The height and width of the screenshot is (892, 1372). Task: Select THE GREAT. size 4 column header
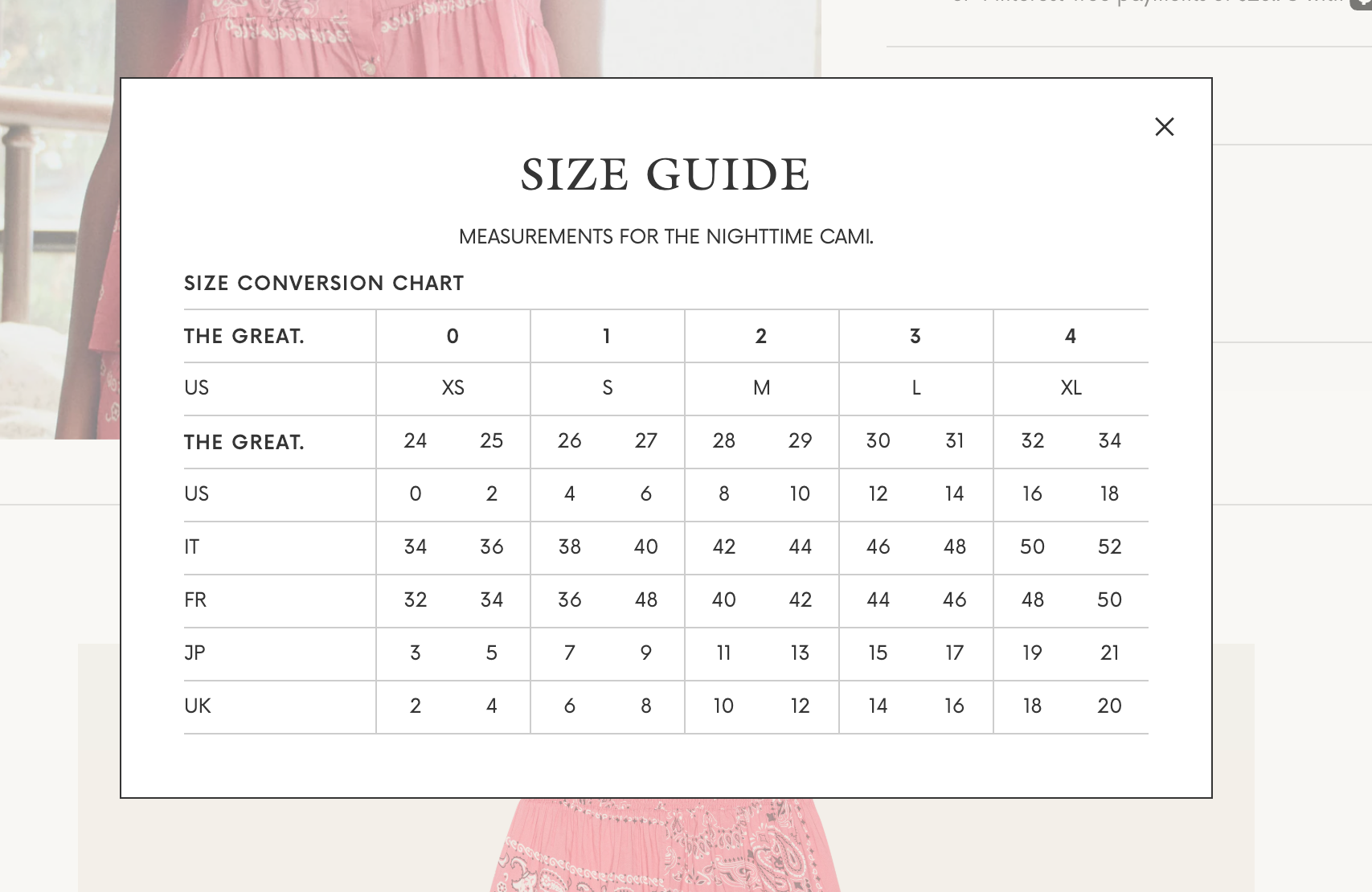click(x=1070, y=336)
